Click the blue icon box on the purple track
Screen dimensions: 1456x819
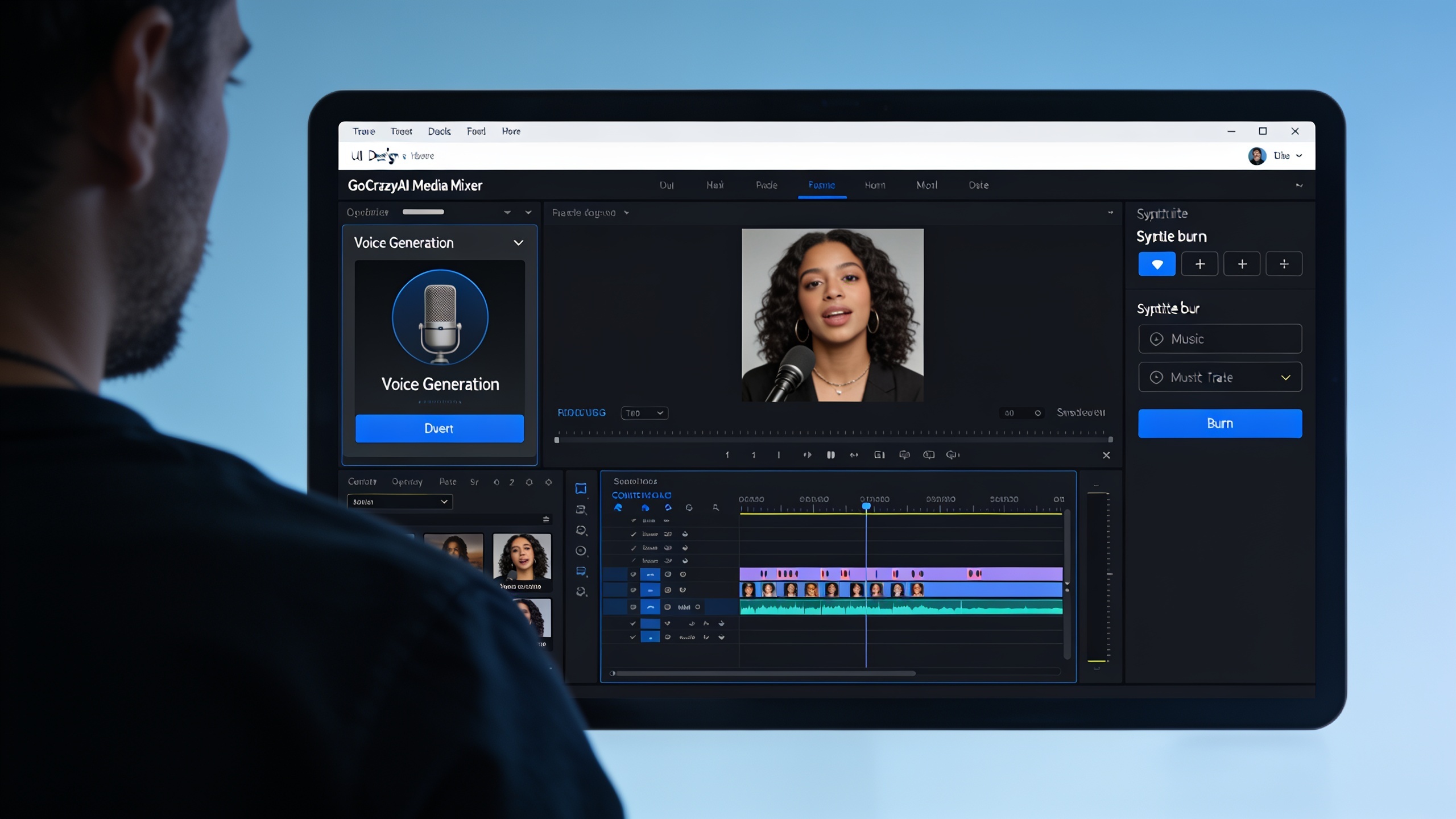pos(650,574)
